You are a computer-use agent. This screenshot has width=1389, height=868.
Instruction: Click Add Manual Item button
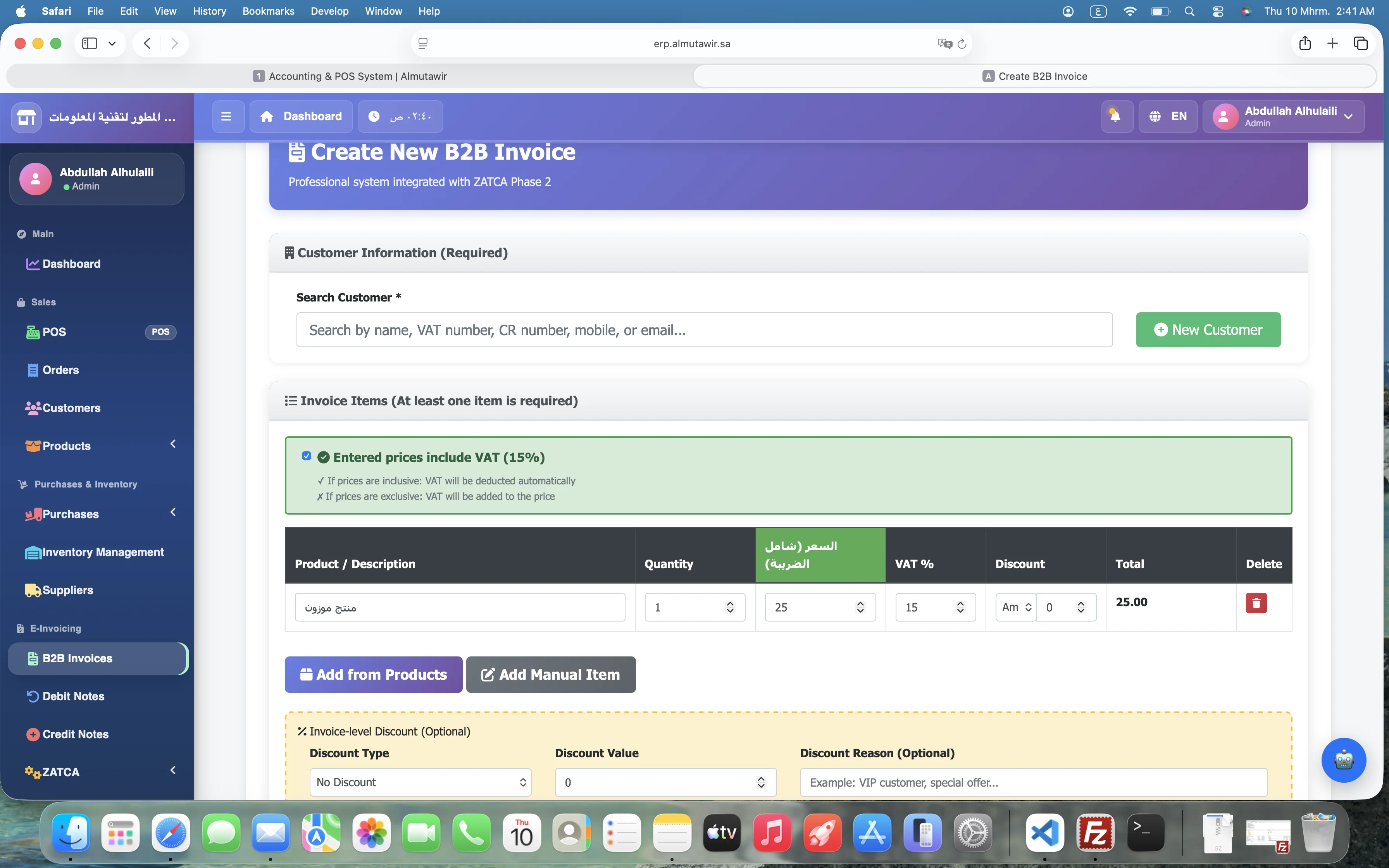click(x=551, y=675)
